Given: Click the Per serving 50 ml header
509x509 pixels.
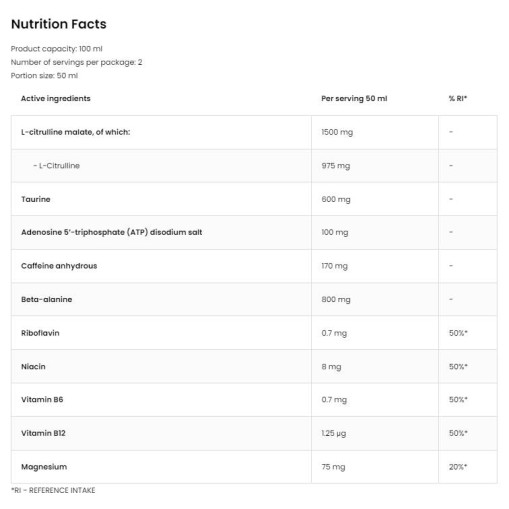Looking at the screenshot, I should (x=354, y=98).
